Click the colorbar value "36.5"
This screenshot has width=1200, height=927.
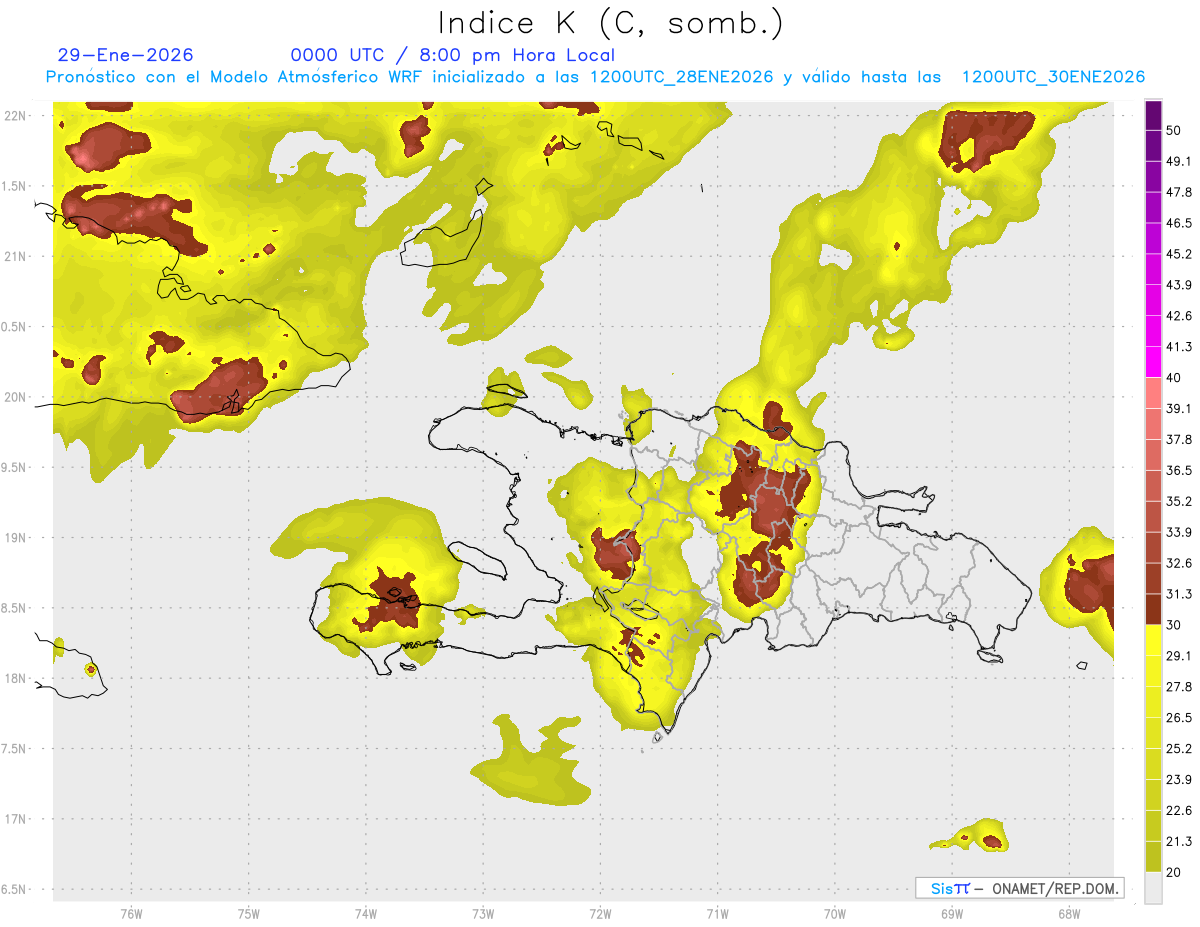(x=1179, y=470)
